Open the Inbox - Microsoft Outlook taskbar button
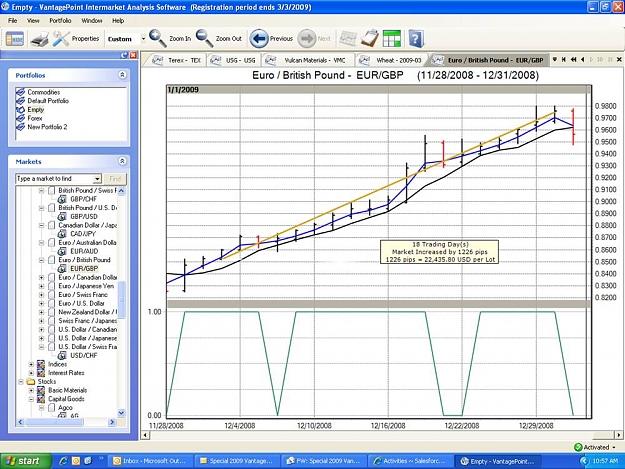 149,461
